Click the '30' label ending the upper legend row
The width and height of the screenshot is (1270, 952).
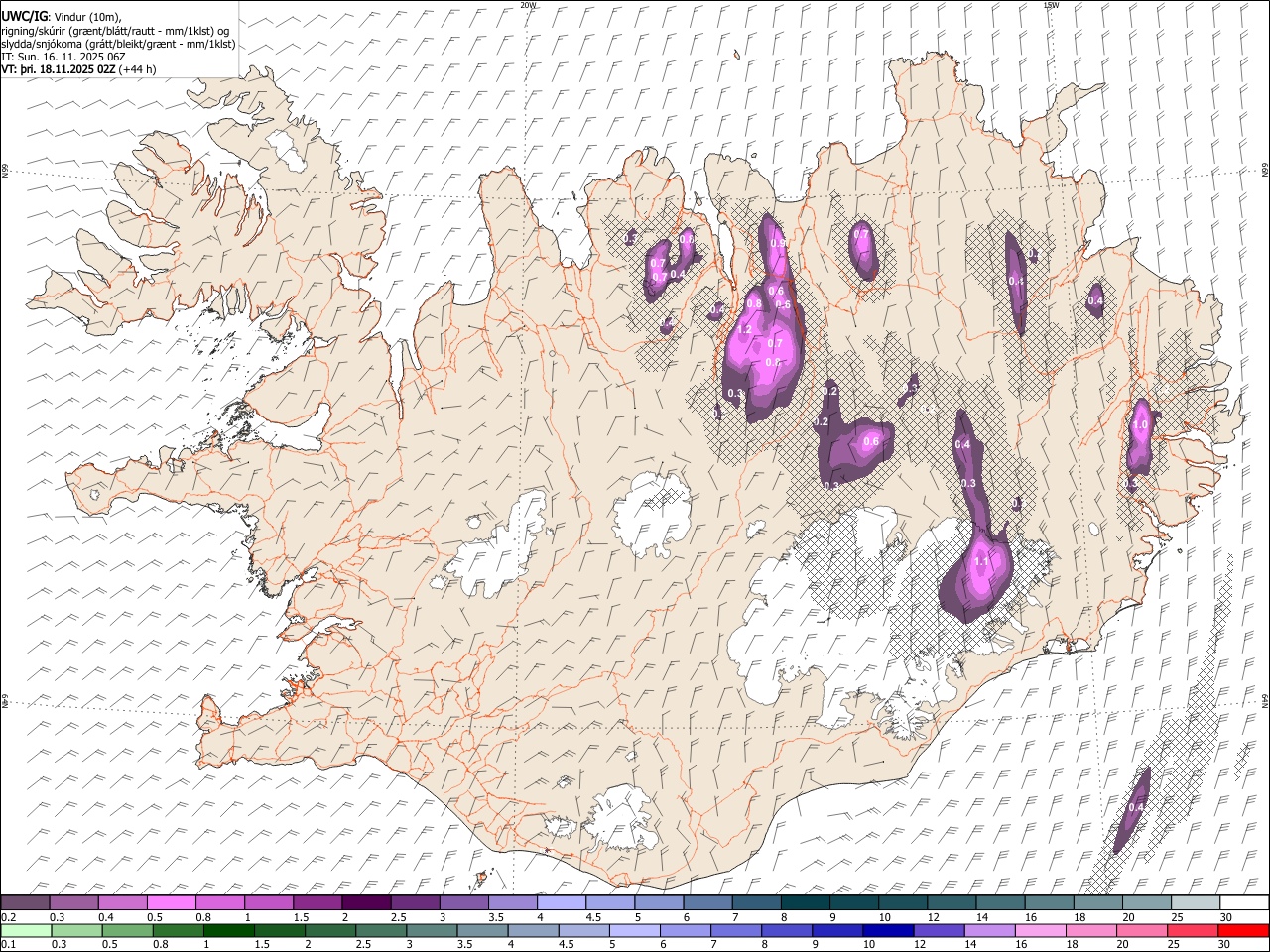1225,917
